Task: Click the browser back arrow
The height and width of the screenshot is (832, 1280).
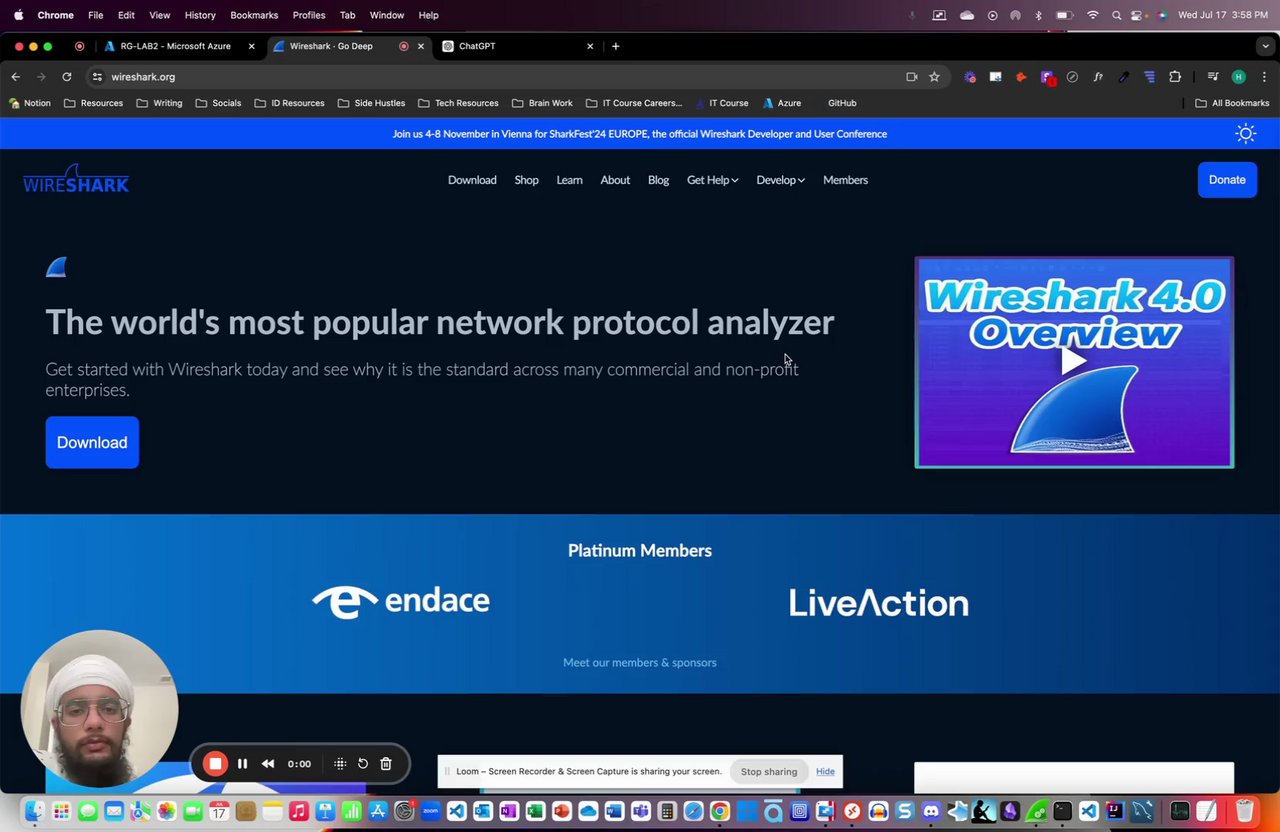Action: [x=16, y=77]
